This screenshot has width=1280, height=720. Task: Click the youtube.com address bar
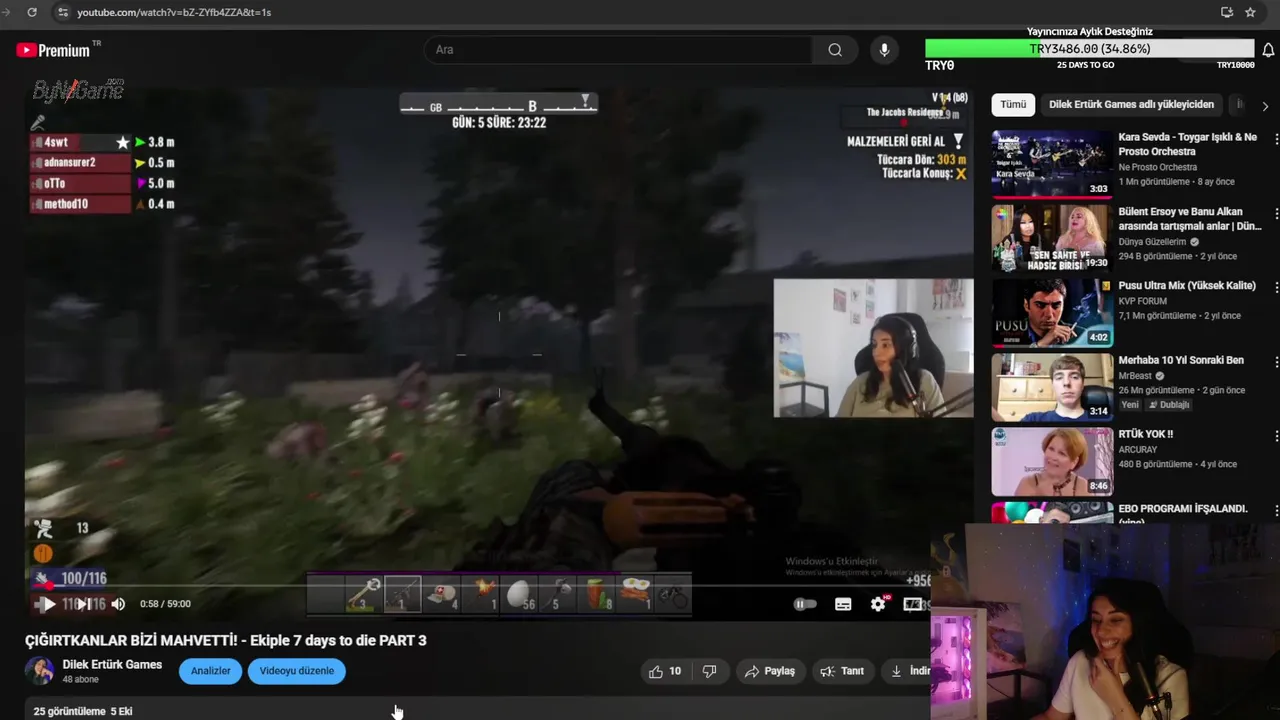tap(640, 12)
